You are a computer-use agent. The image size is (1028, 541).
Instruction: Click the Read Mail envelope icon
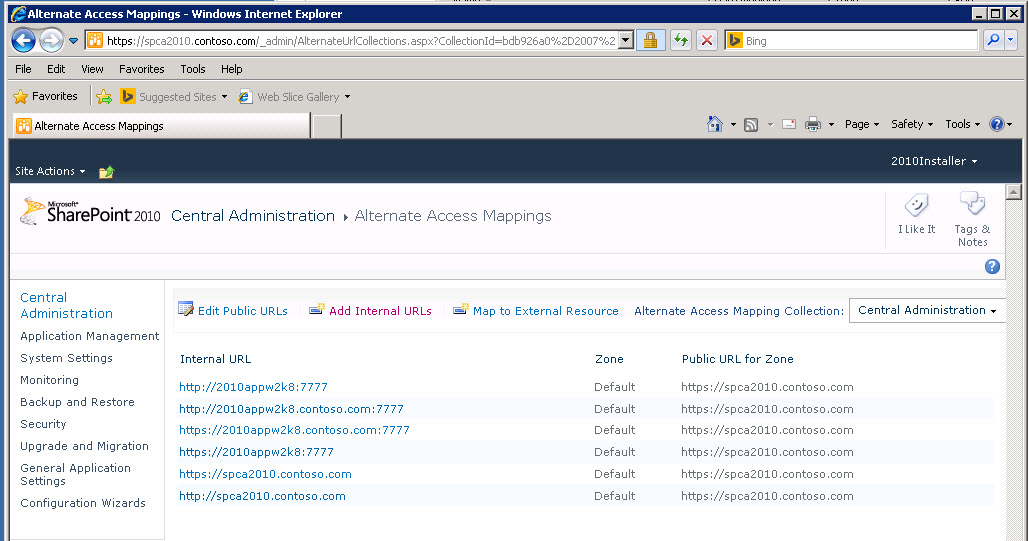click(789, 124)
